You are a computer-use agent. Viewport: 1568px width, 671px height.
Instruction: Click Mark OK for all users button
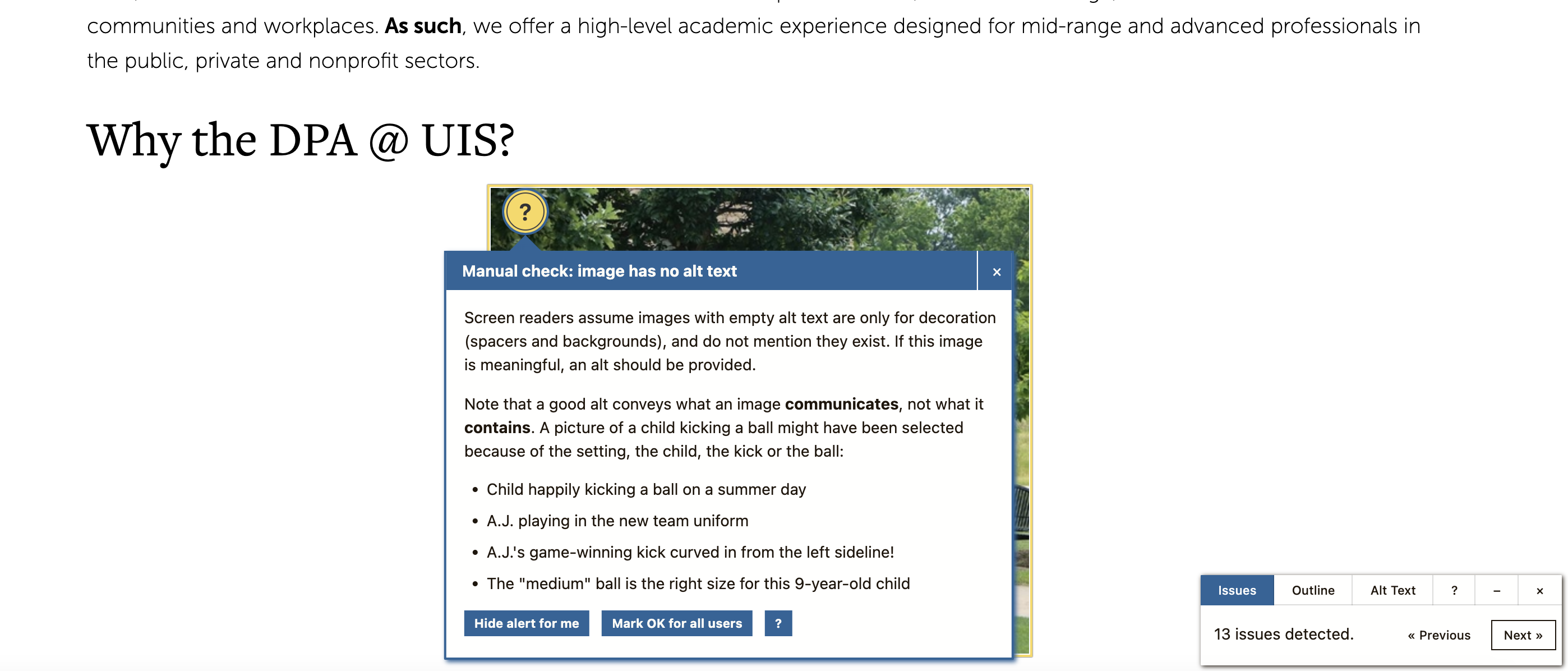[x=676, y=623]
